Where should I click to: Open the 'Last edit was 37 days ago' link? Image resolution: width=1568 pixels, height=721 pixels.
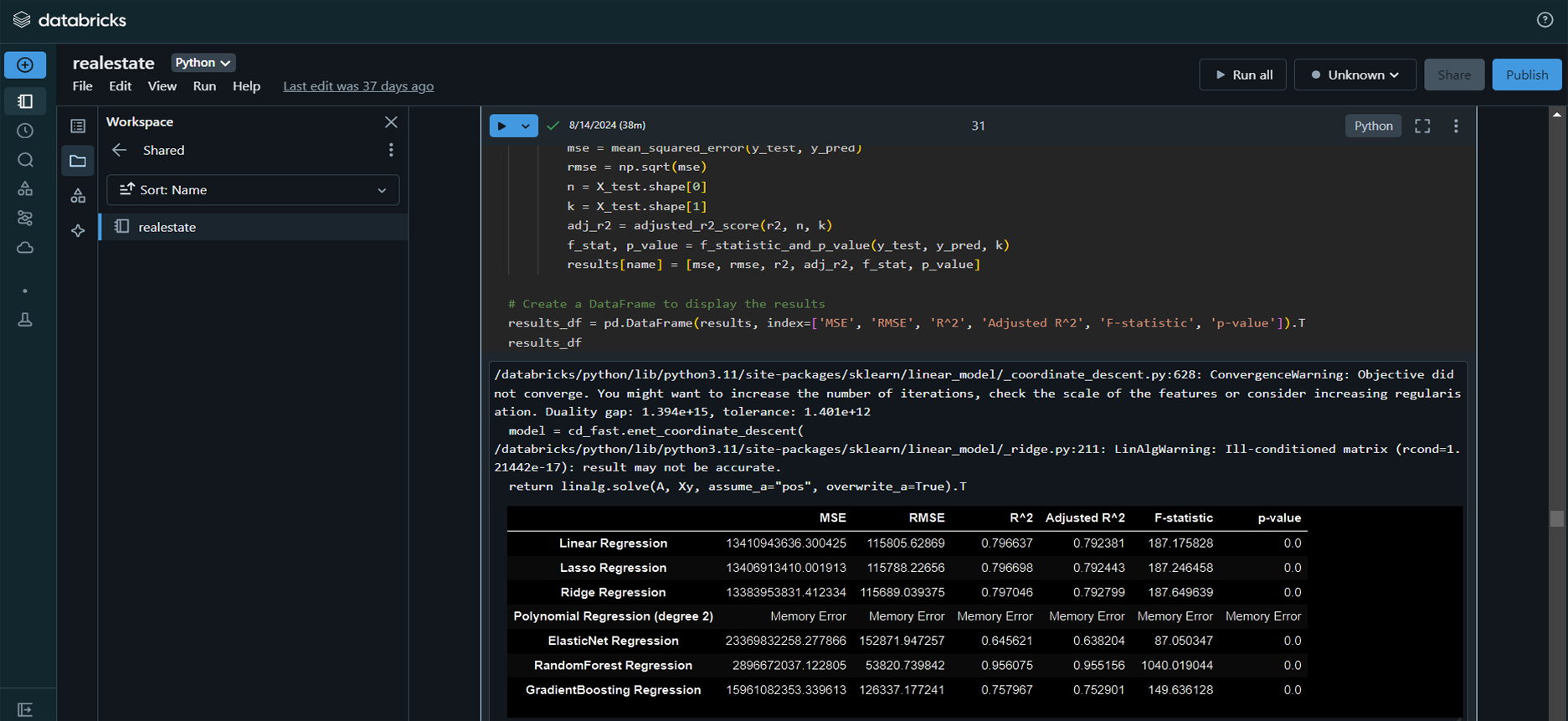click(358, 86)
